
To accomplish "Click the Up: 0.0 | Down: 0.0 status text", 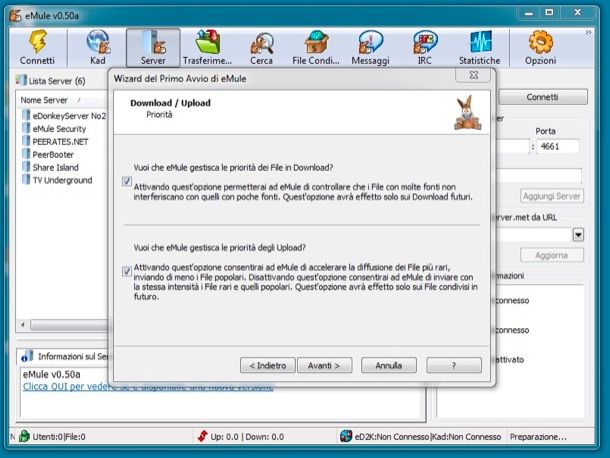I will click(x=247, y=437).
